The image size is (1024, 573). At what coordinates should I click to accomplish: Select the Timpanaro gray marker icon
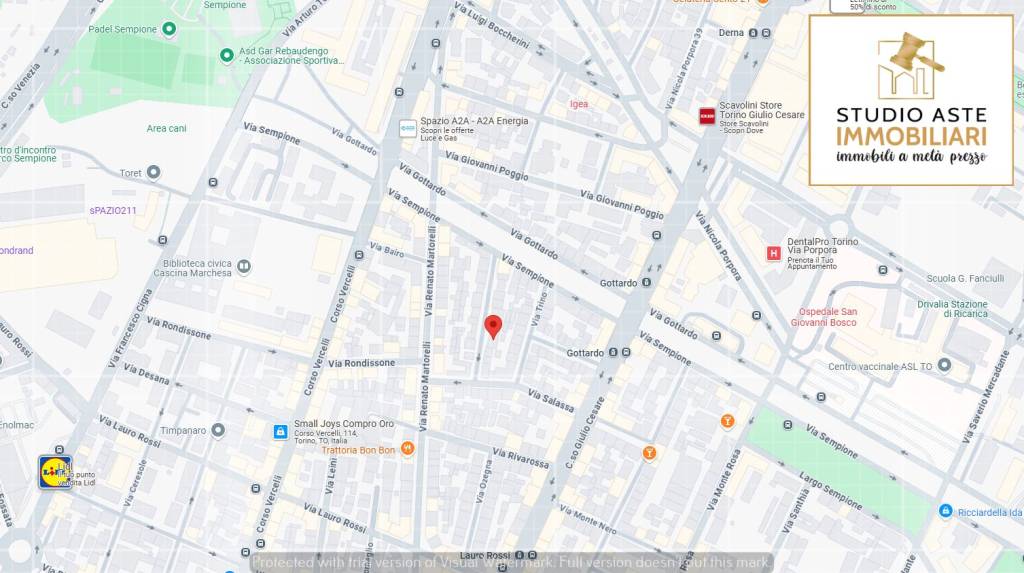218,430
